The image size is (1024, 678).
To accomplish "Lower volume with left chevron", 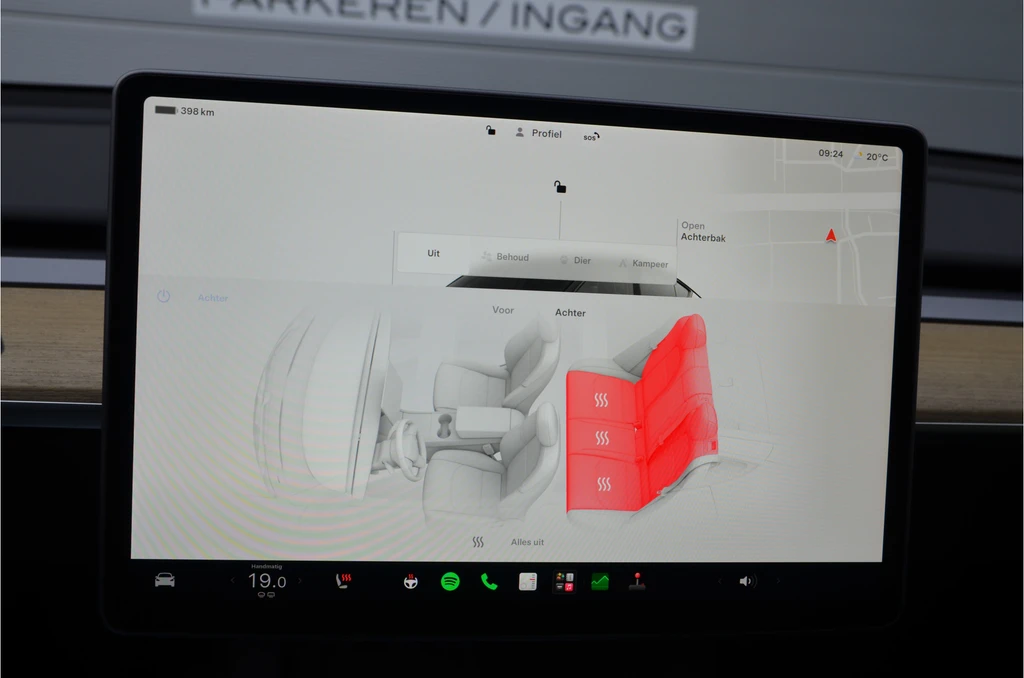I will [720, 581].
